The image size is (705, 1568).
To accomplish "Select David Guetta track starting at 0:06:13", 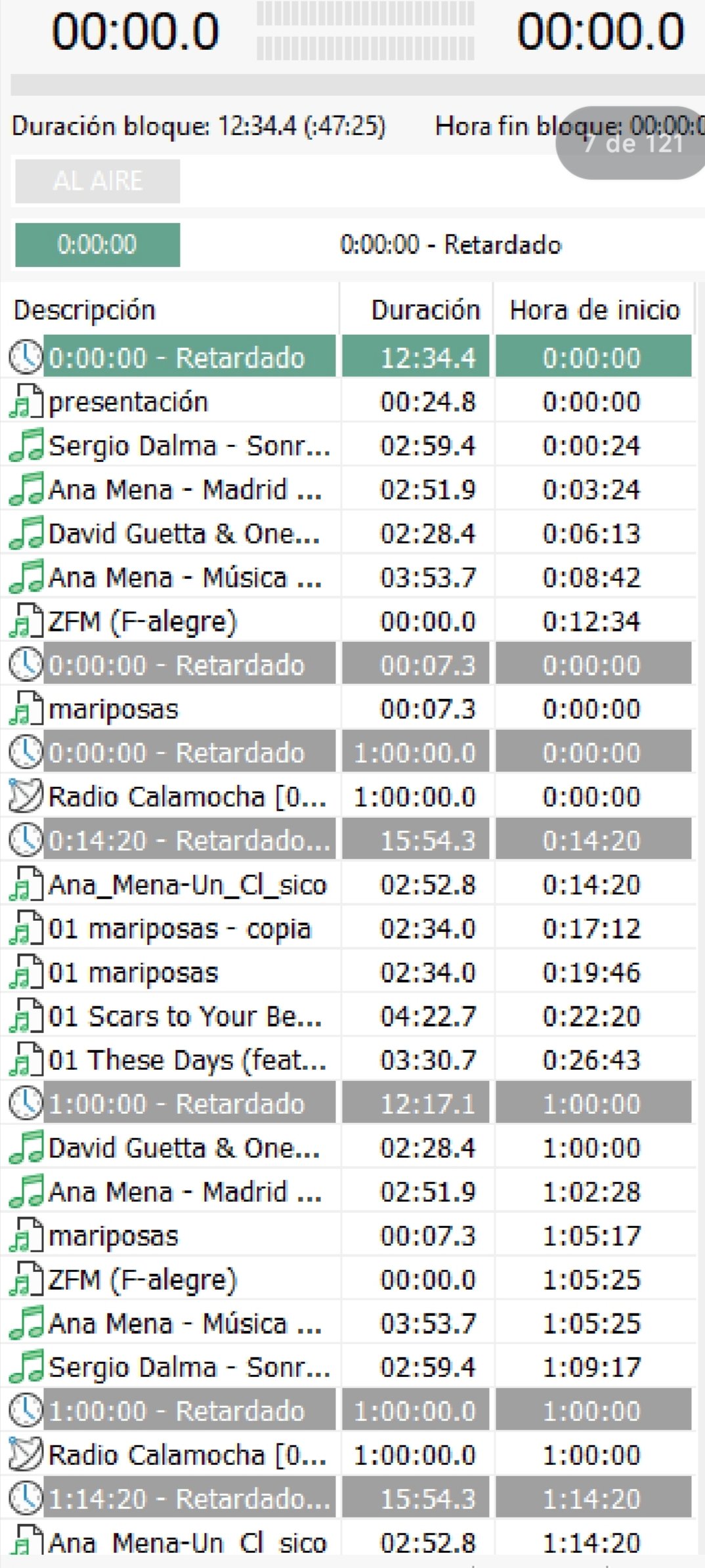I will point(184,534).
